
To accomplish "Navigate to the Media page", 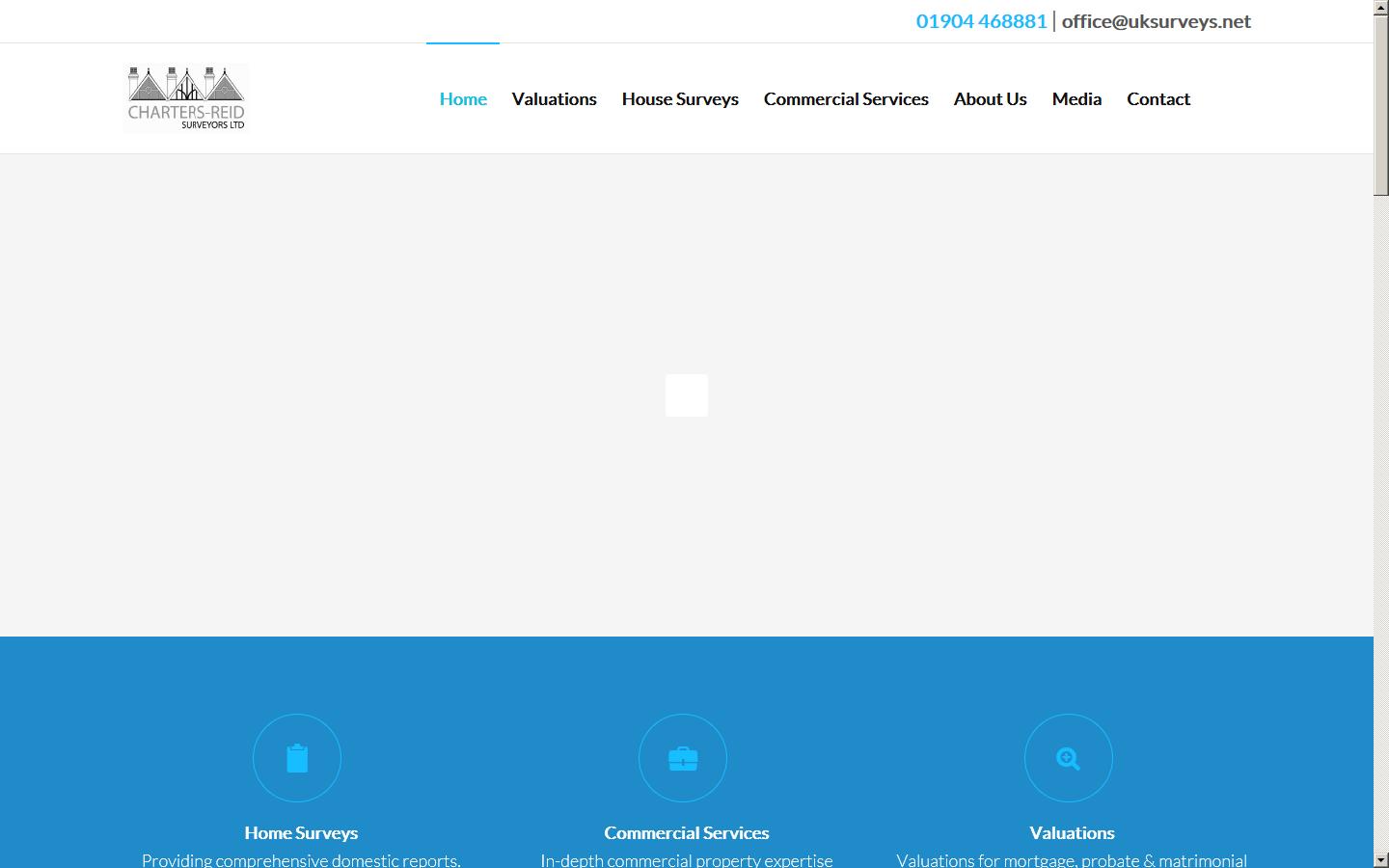I will 1076,98.
